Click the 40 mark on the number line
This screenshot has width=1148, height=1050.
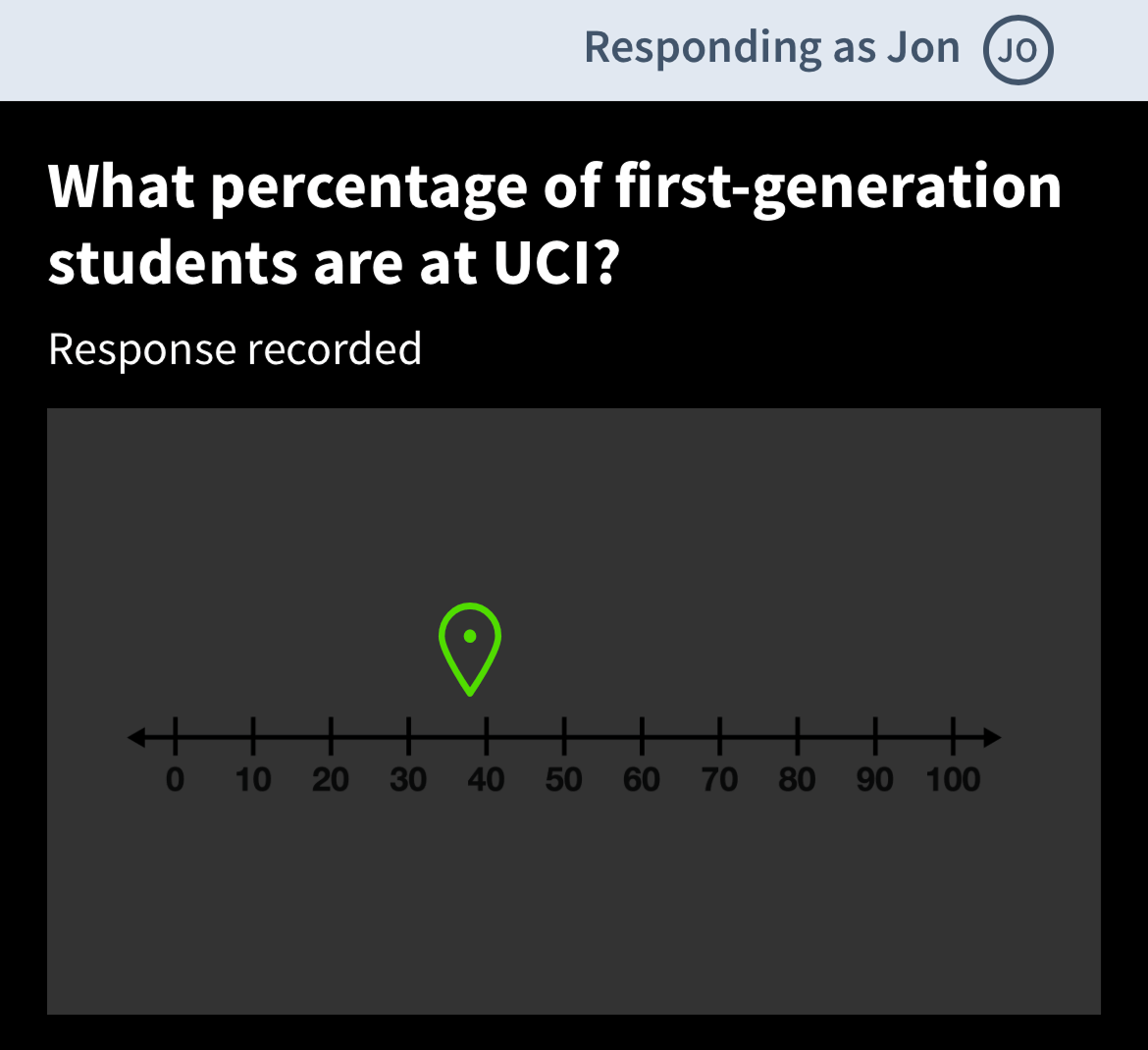(487, 737)
